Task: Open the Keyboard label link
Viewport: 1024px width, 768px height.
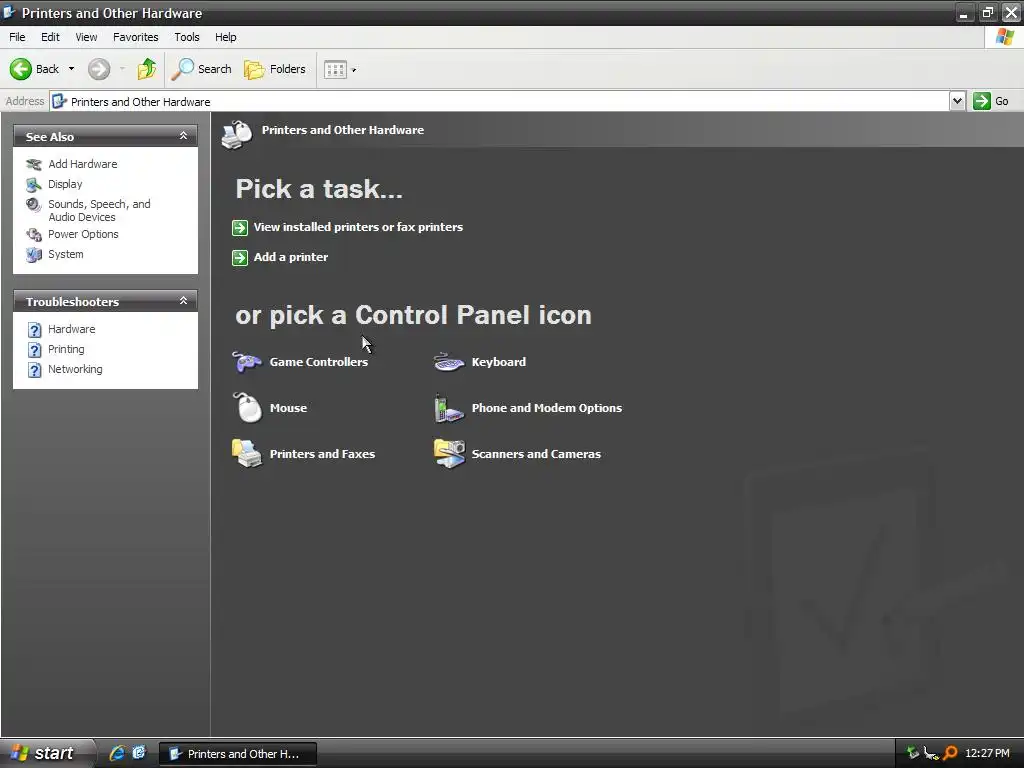Action: pos(498,362)
